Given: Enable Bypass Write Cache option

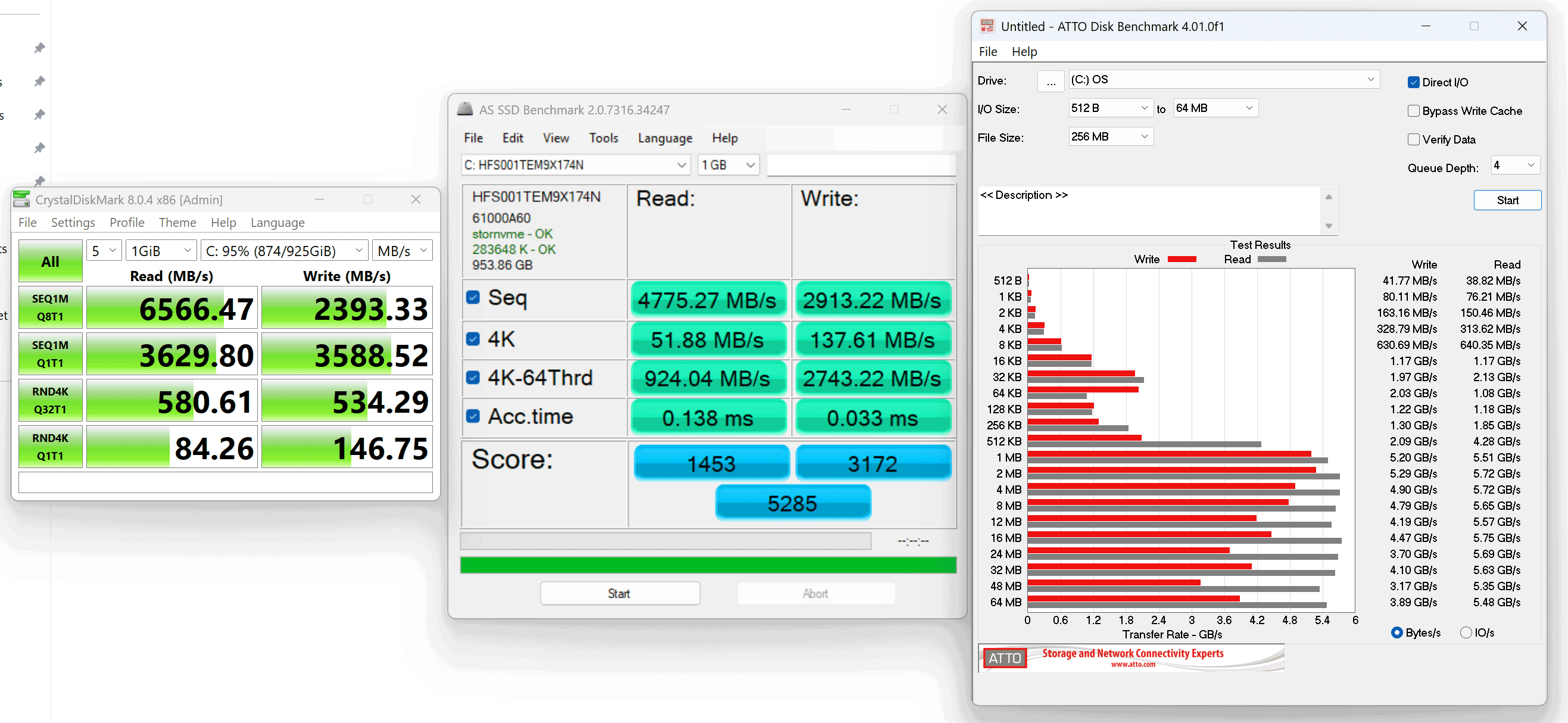Looking at the screenshot, I should (x=1413, y=111).
